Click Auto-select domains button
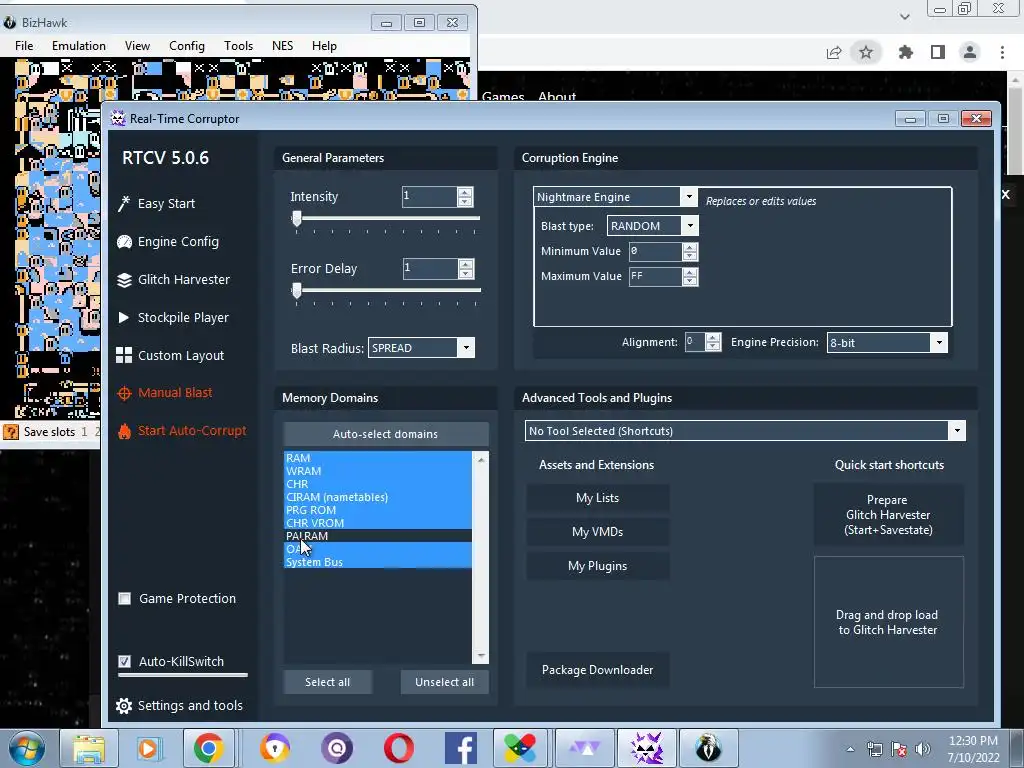Screen dimensions: 1024x768 pos(385,434)
